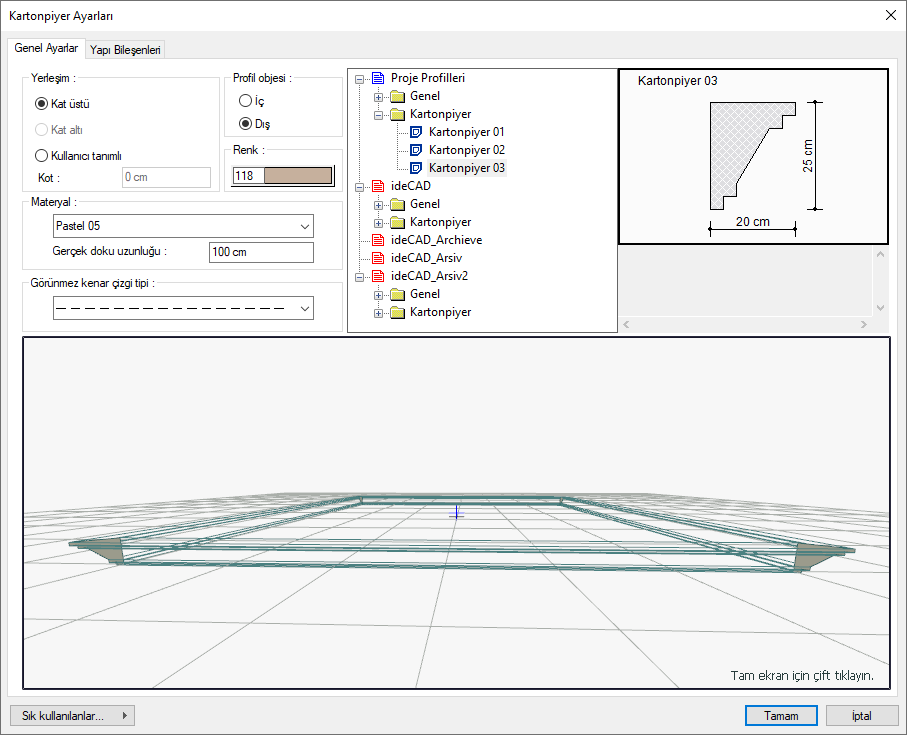907x735 pixels.
Task: Switch to the Genel Ayarlar tab
Action: tap(46, 48)
